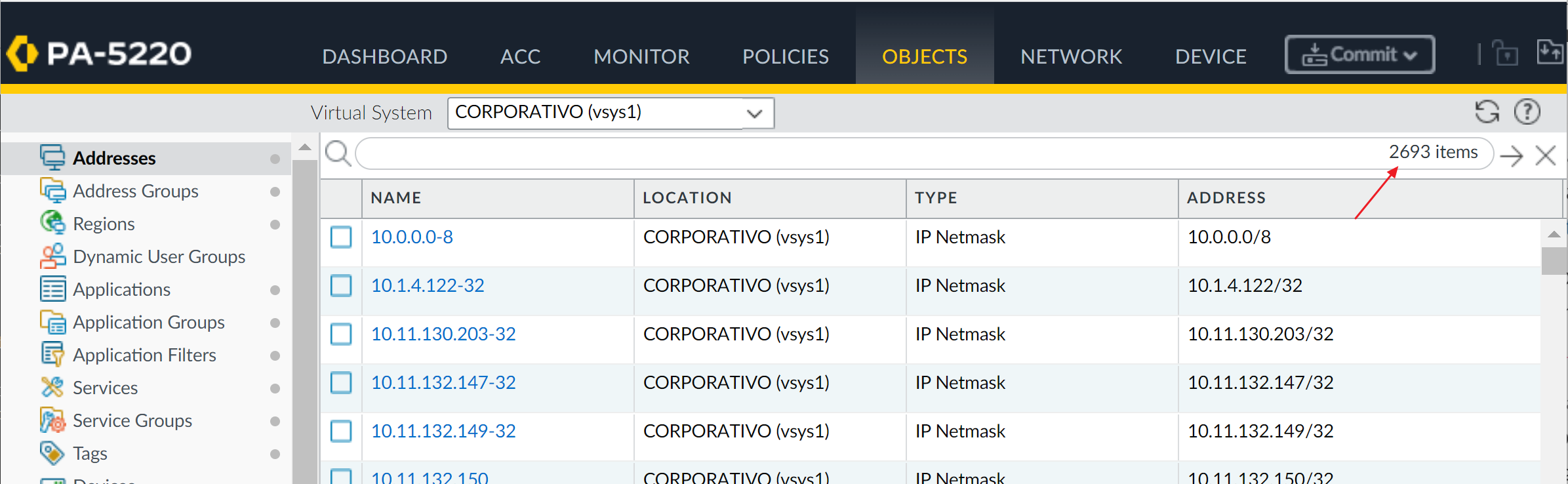The image size is (1568, 484).
Task: Click the refresh icon in the toolbar
Action: pos(1487,111)
